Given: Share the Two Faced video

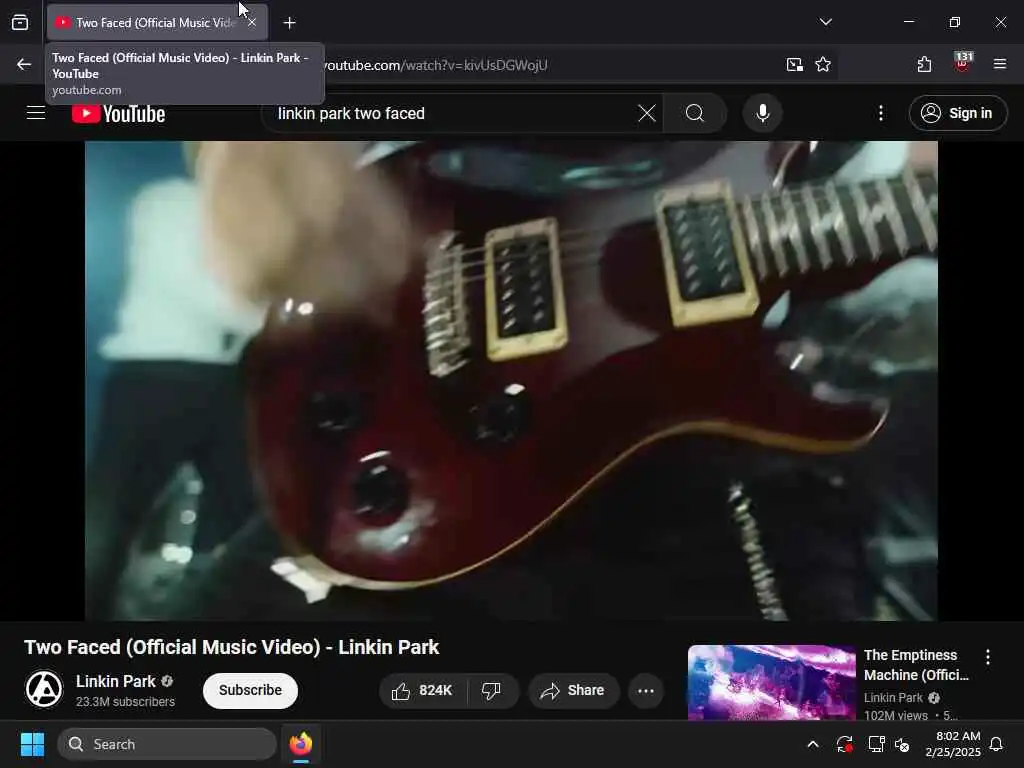Looking at the screenshot, I should coord(573,690).
